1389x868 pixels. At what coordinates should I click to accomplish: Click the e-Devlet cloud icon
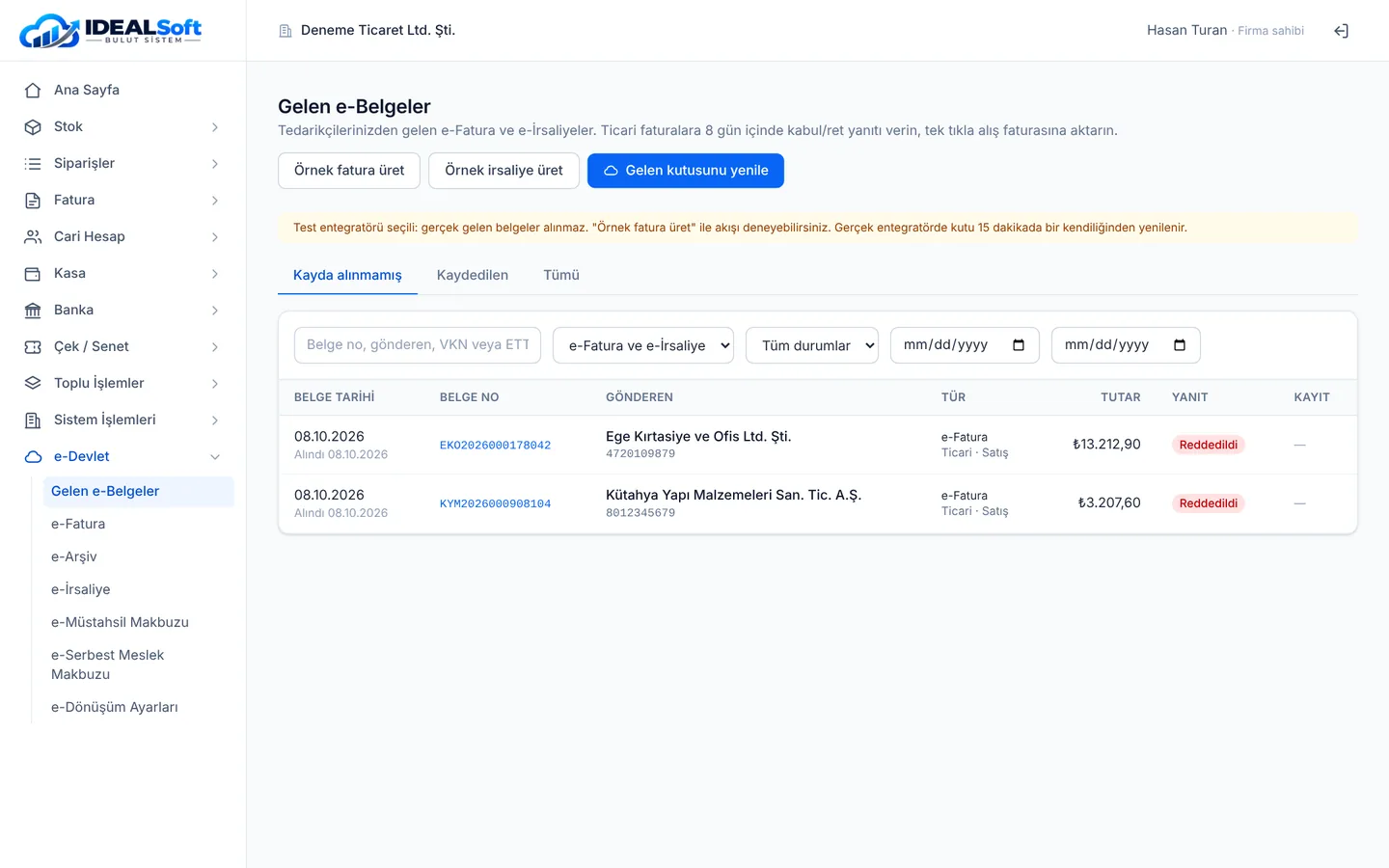click(33, 456)
